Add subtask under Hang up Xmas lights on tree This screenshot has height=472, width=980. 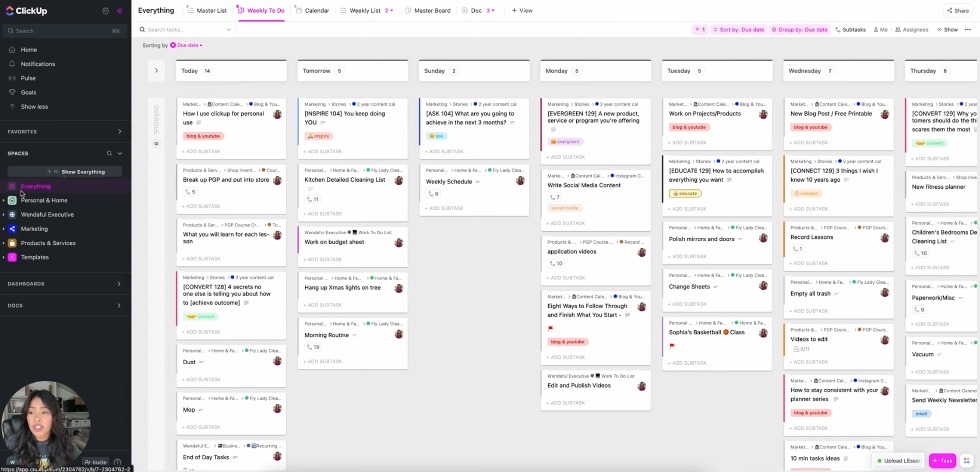[x=322, y=305]
